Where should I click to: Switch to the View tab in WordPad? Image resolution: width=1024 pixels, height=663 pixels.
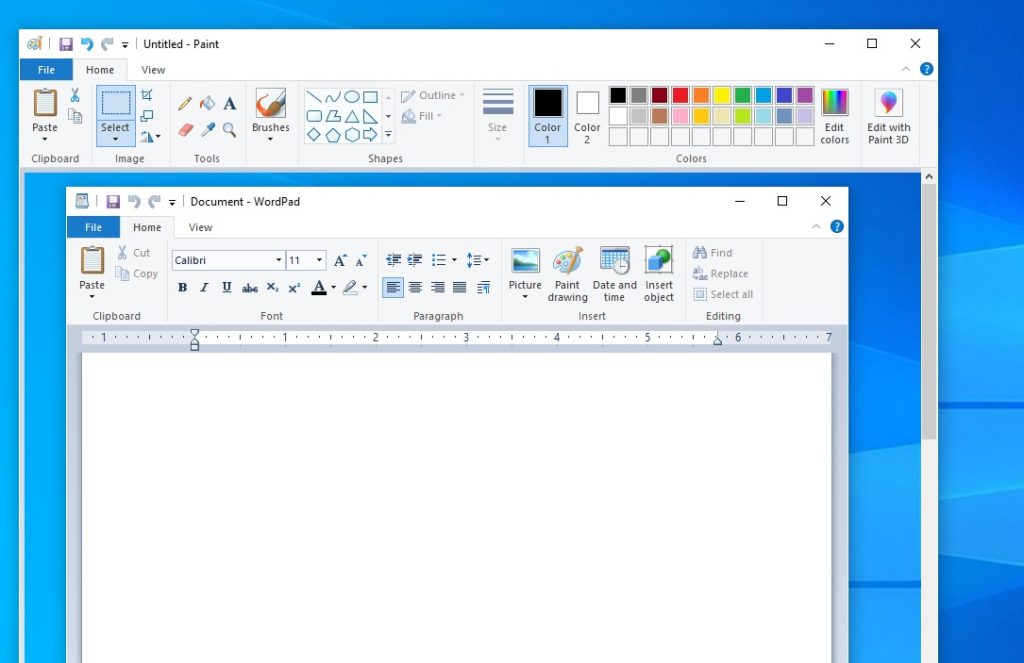point(200,227)
